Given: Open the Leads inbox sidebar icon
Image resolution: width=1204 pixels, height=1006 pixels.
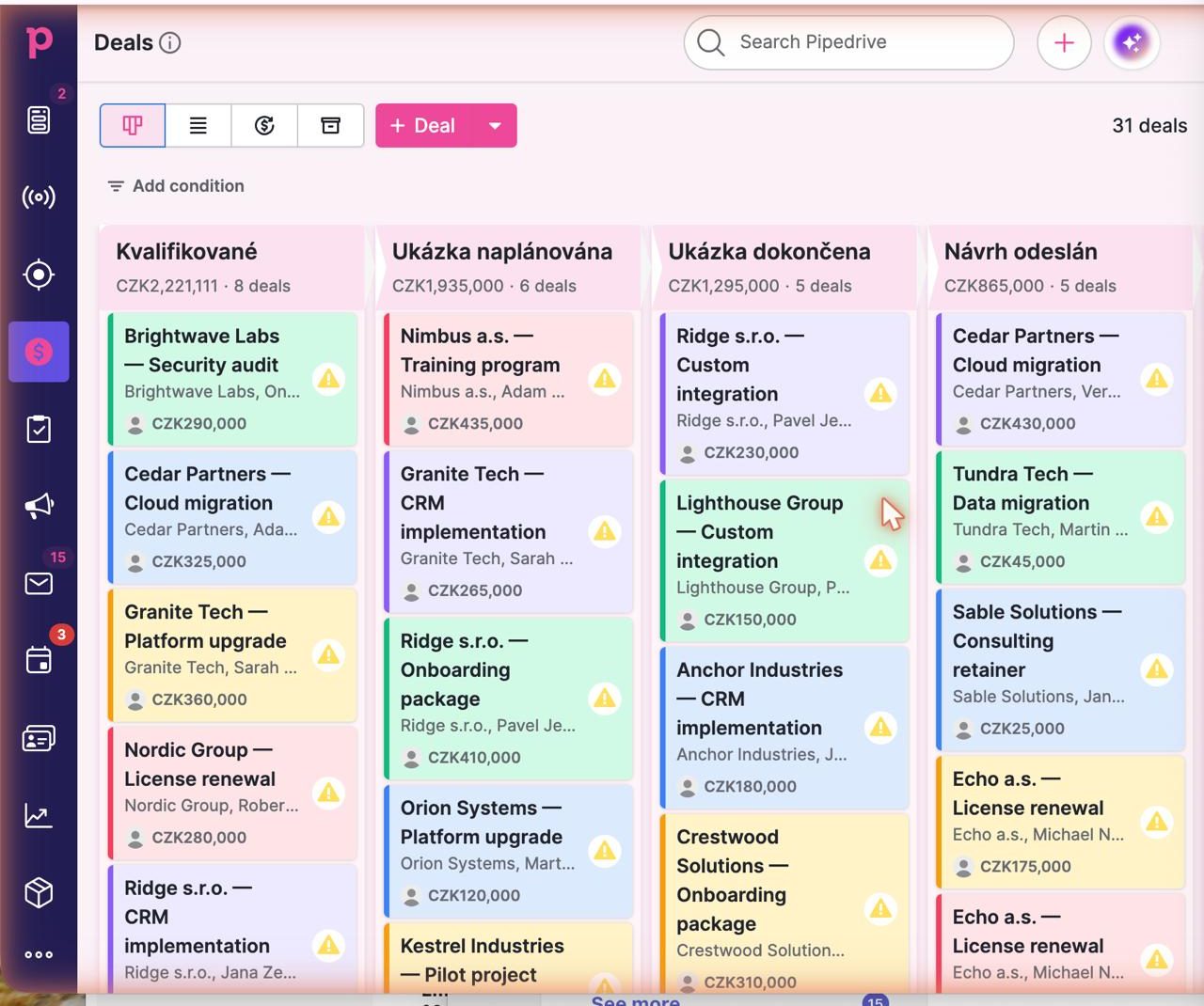Looking at the screenshot, I should point(39,119).
